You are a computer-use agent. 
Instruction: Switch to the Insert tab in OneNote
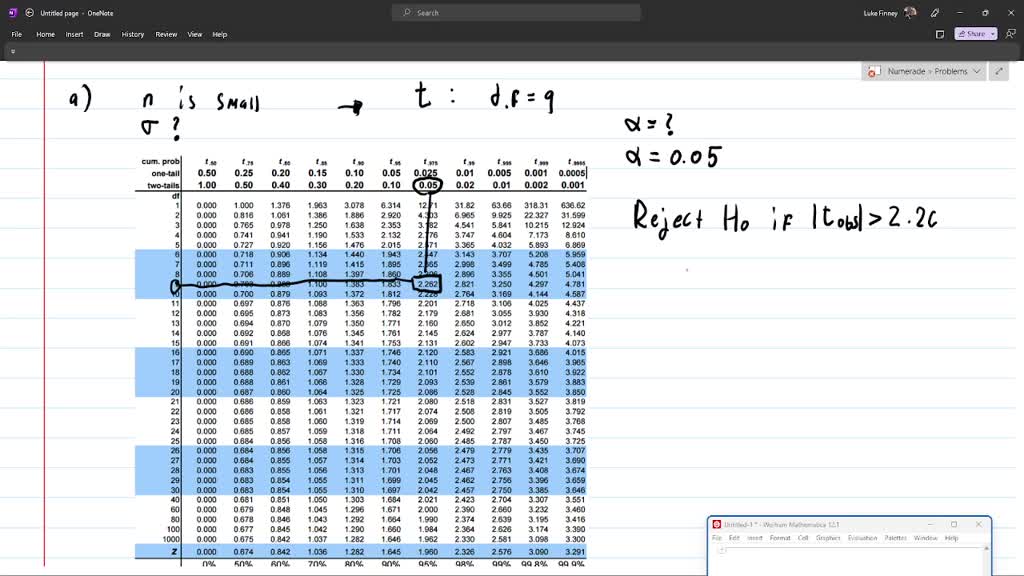coord(74,34)
